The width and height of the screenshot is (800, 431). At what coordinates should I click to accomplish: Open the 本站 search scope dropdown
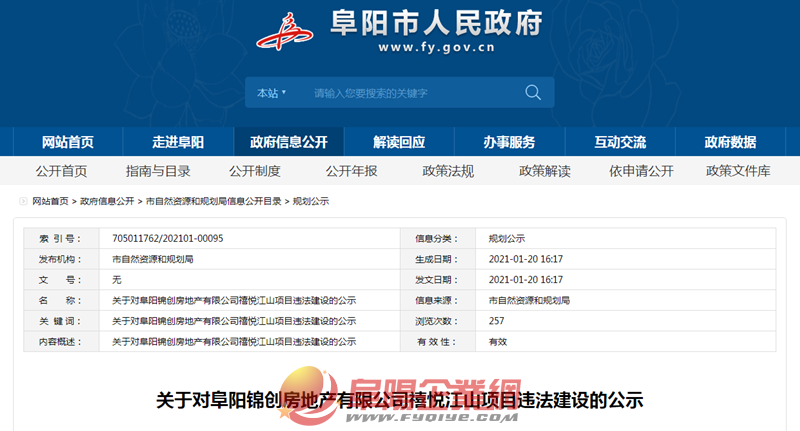click(x=271, y=93)
